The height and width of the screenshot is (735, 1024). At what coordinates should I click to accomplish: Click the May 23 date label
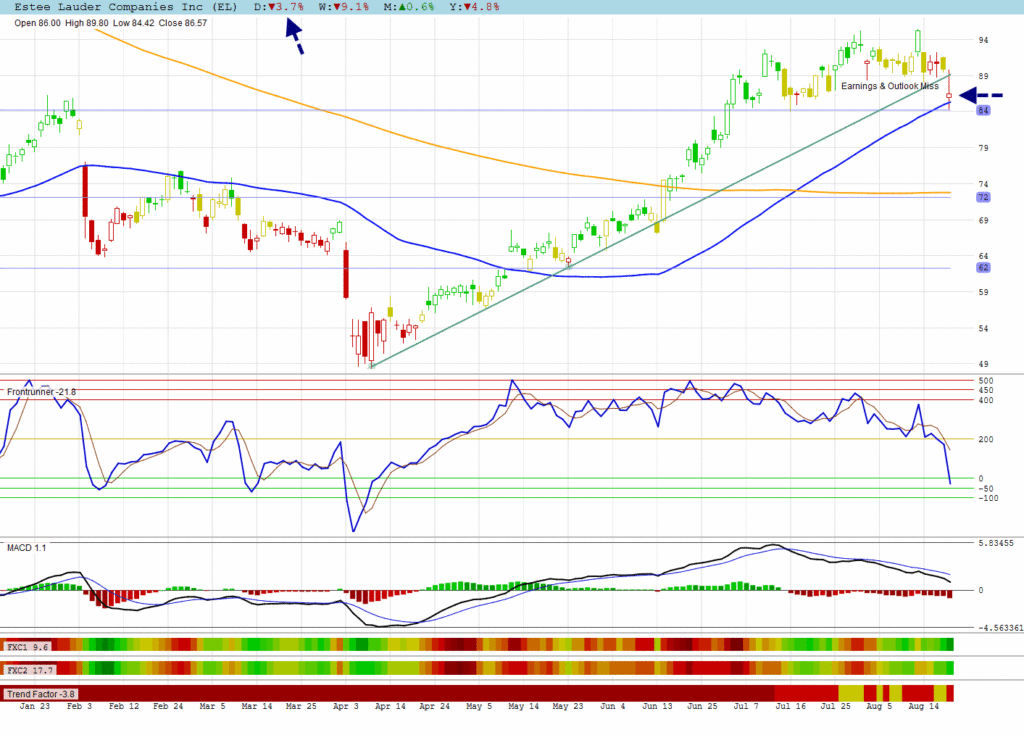point(568,706)
